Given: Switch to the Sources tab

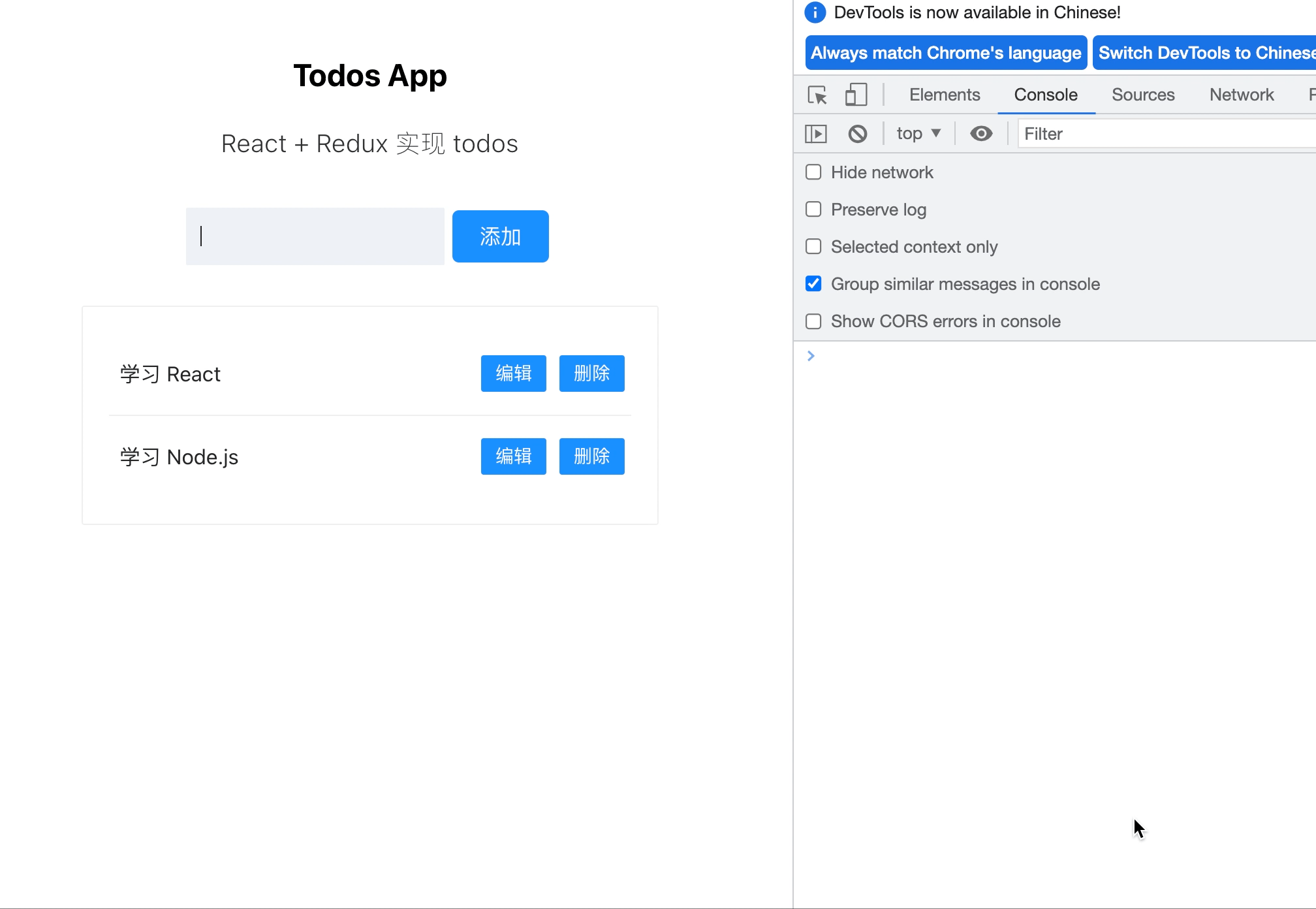Looking at the screenshot, I should point(1143,94).
